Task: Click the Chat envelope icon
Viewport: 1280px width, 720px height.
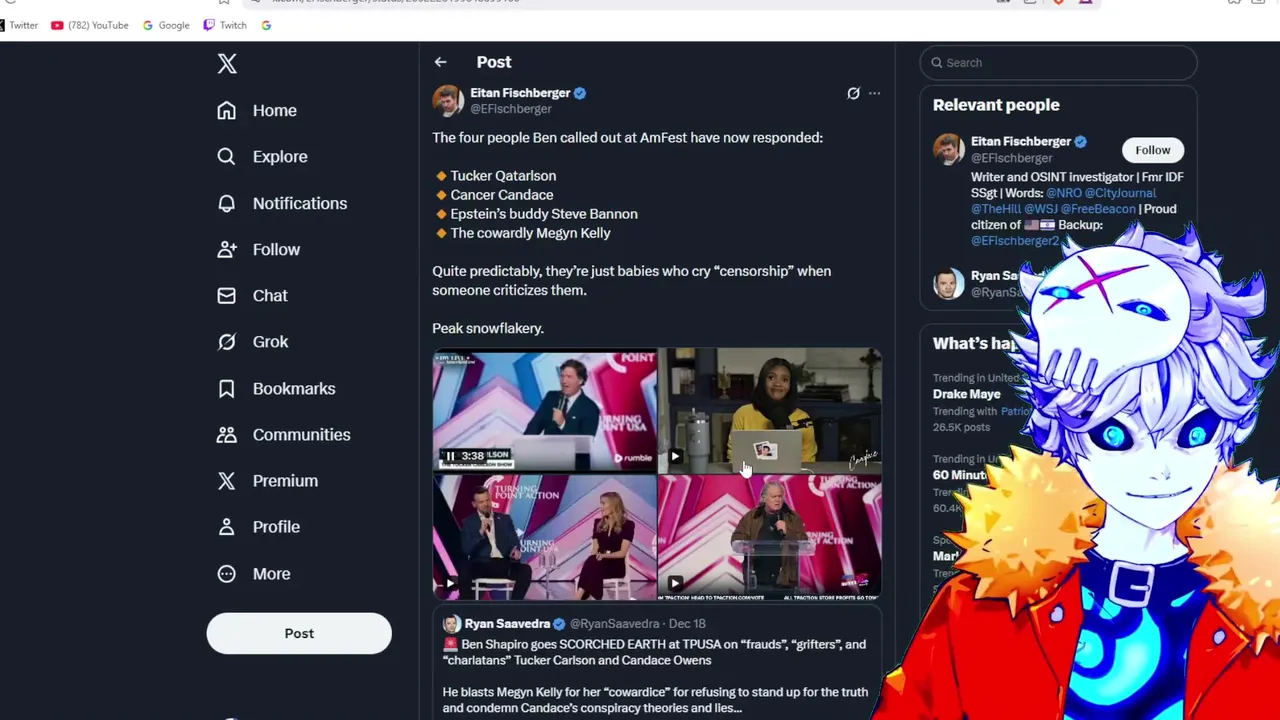Action: pos(227,296)
